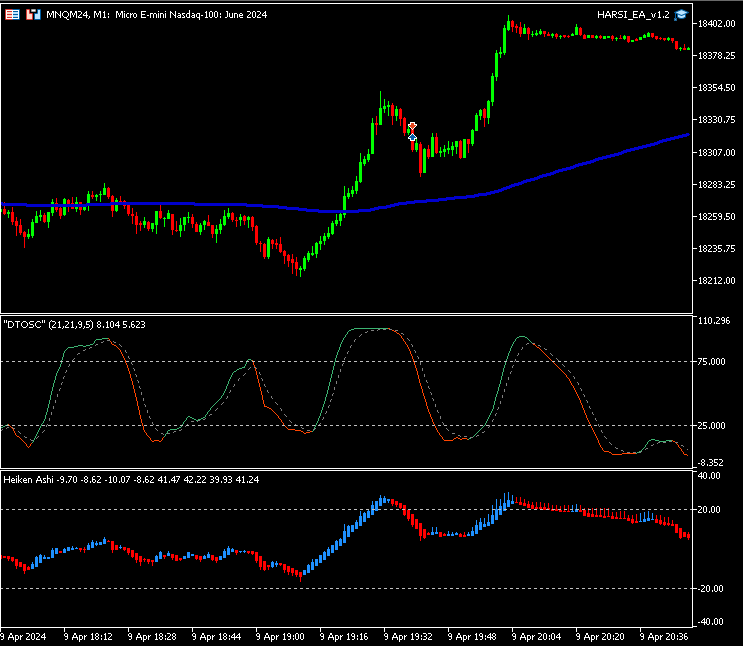Click the 9 Apr 18:28 time label

coord(152,637)
